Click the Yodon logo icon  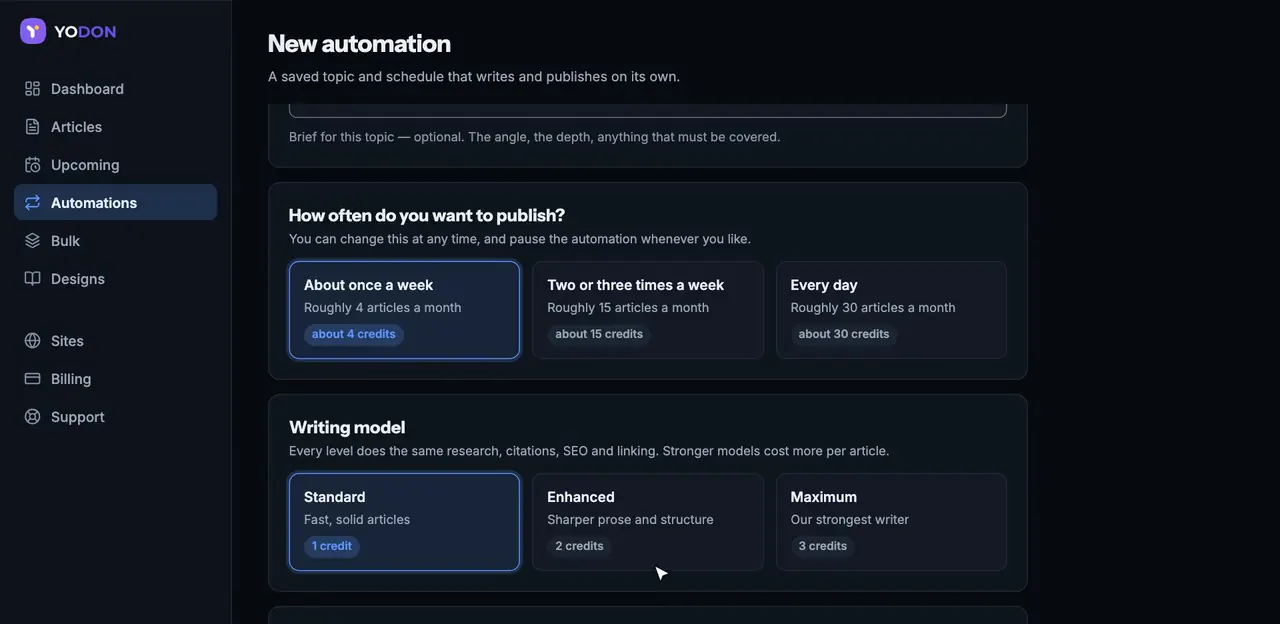[33, 31]
